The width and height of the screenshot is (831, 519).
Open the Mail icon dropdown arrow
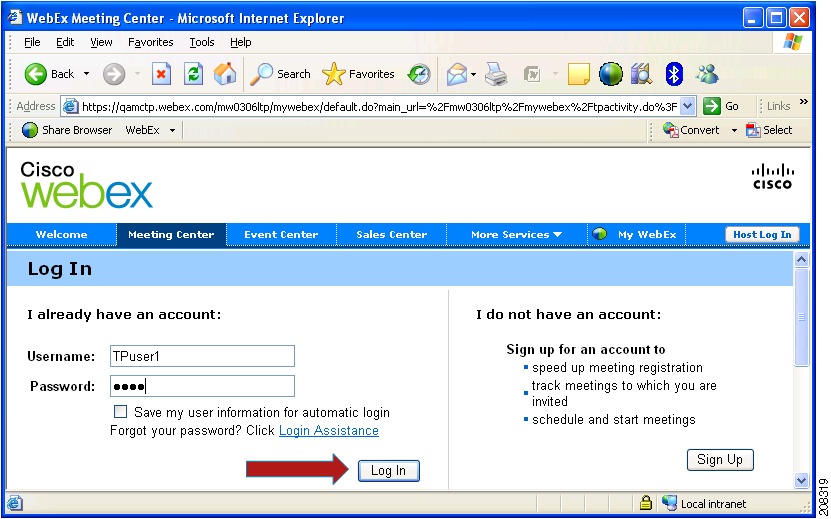[x=473, y=74]
